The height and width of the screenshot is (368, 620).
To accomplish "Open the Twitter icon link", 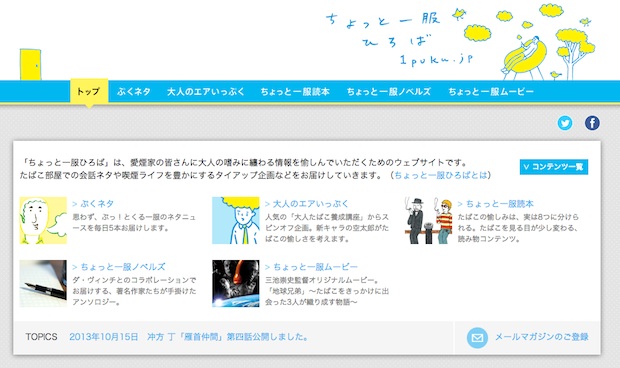I will tap(565, 123).
